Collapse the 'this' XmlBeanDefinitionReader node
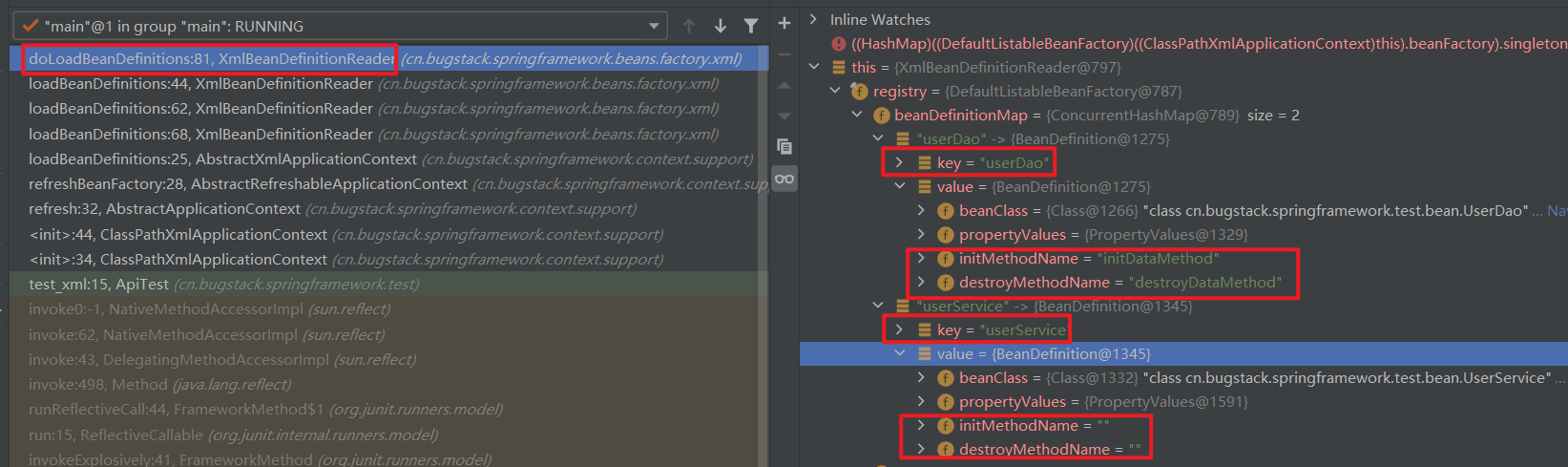 (813, 67)
